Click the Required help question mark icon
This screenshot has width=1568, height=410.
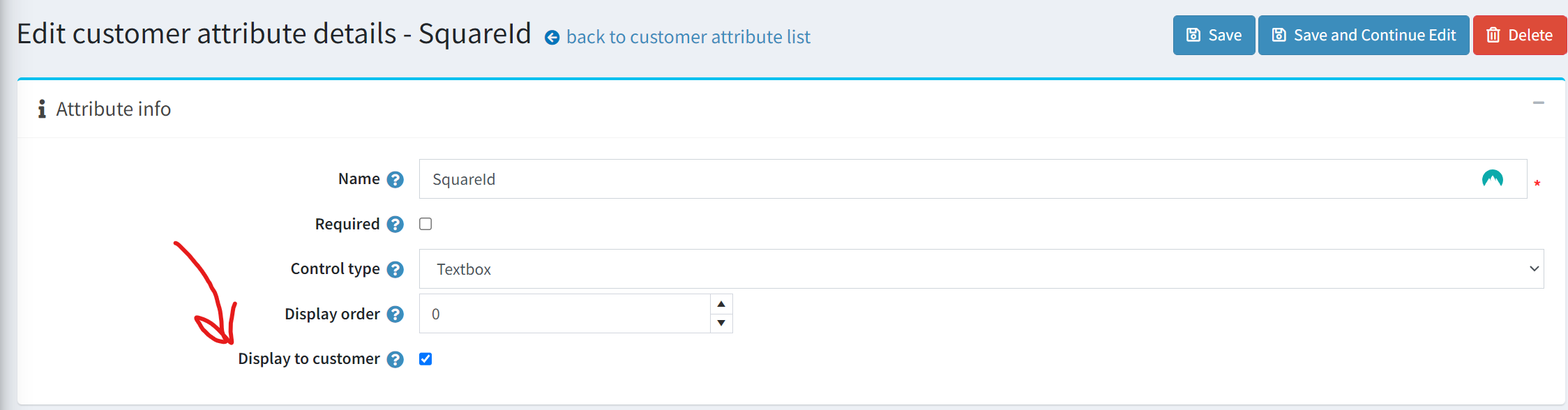[395, 225]
